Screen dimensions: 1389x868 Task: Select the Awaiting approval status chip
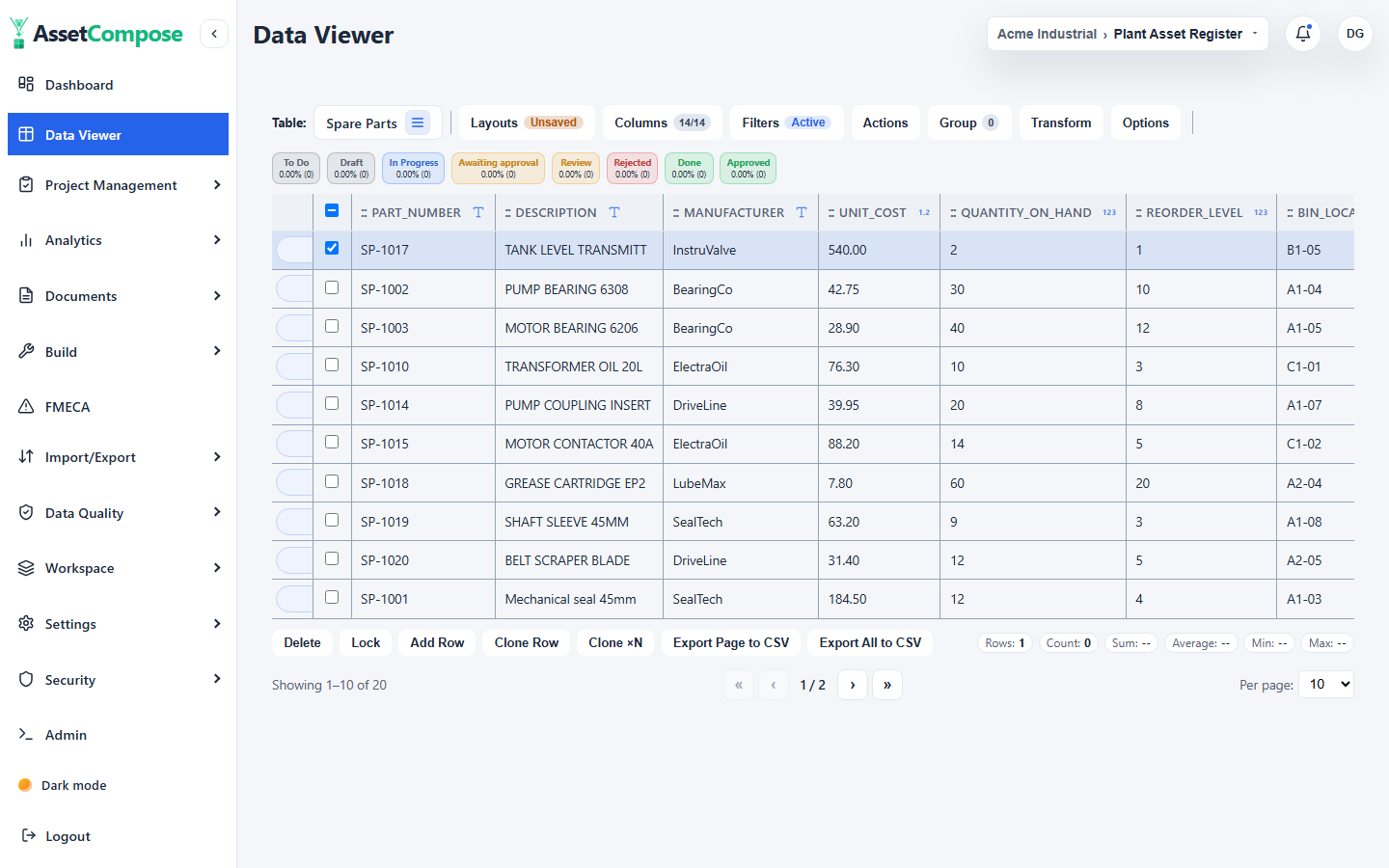pyautogui.click(x=499, y=169)
